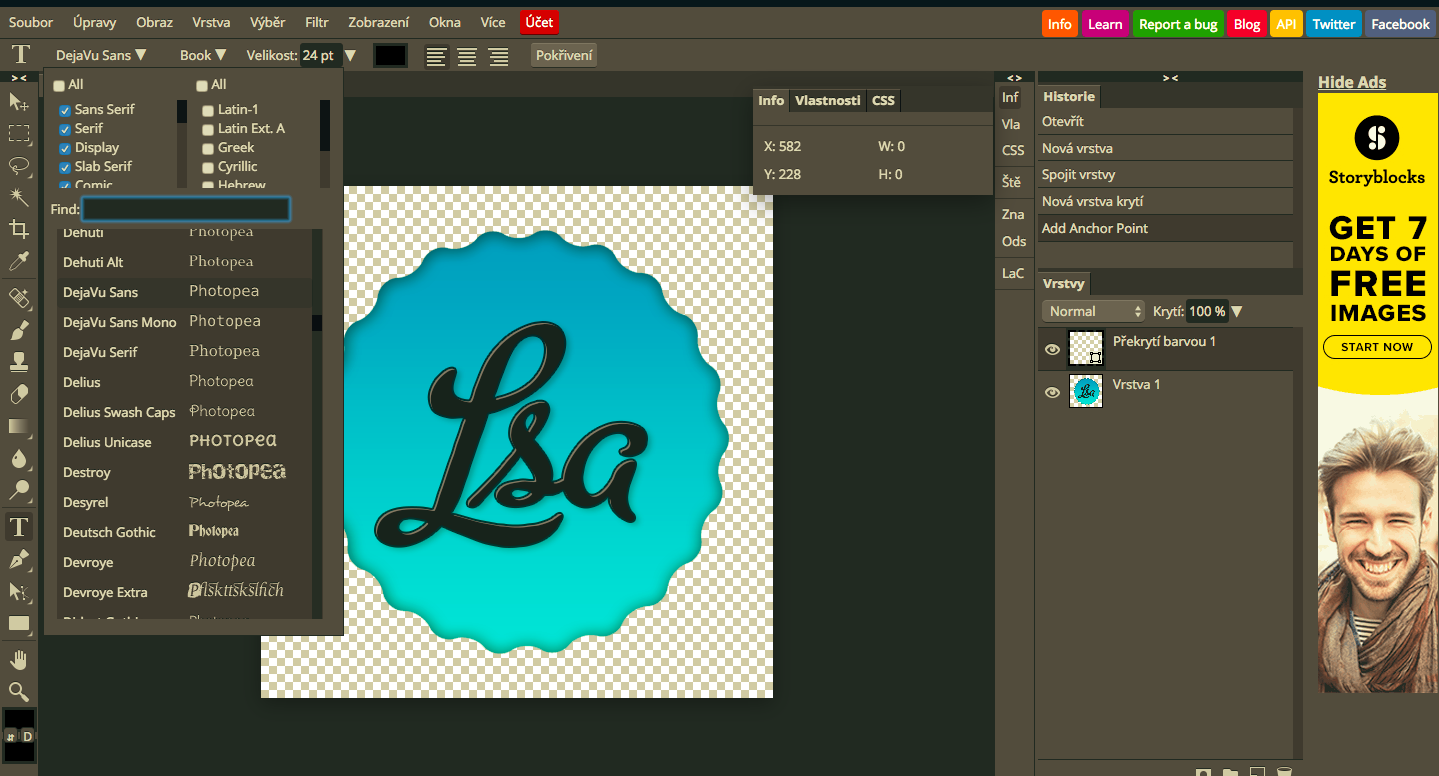Image resolution: width=1439 pixels, height=776 pixels.
Task: Open the Filtr menu
Action: 317,22
